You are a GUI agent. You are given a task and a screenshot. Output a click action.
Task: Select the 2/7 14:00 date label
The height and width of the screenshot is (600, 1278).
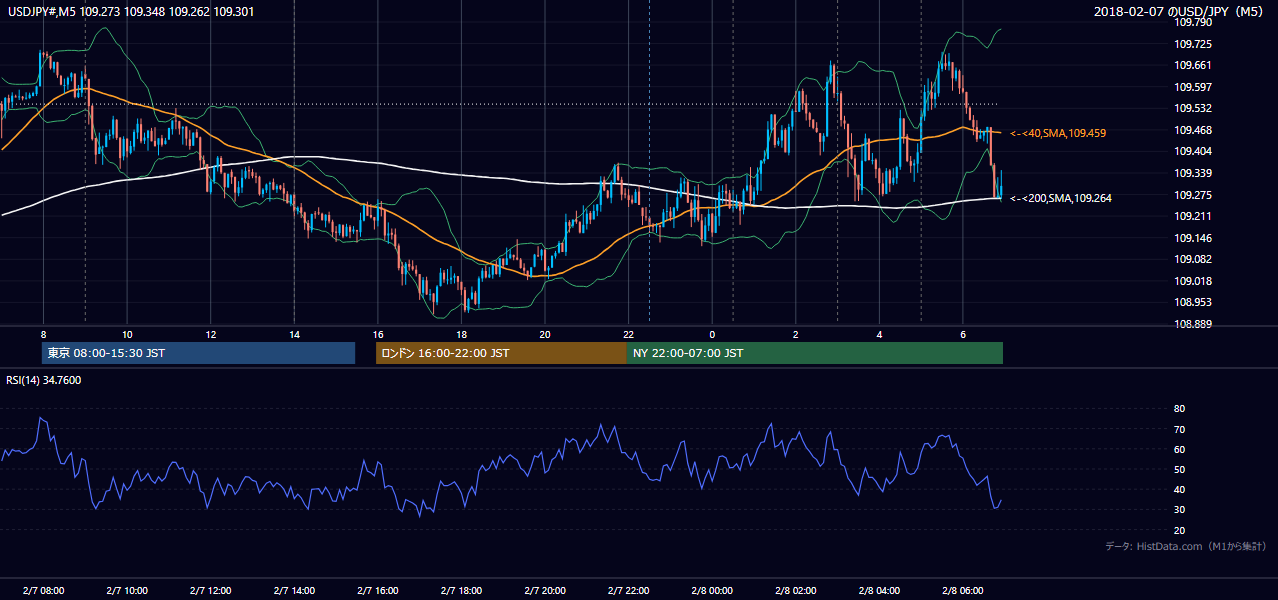(x=294, y=591)
